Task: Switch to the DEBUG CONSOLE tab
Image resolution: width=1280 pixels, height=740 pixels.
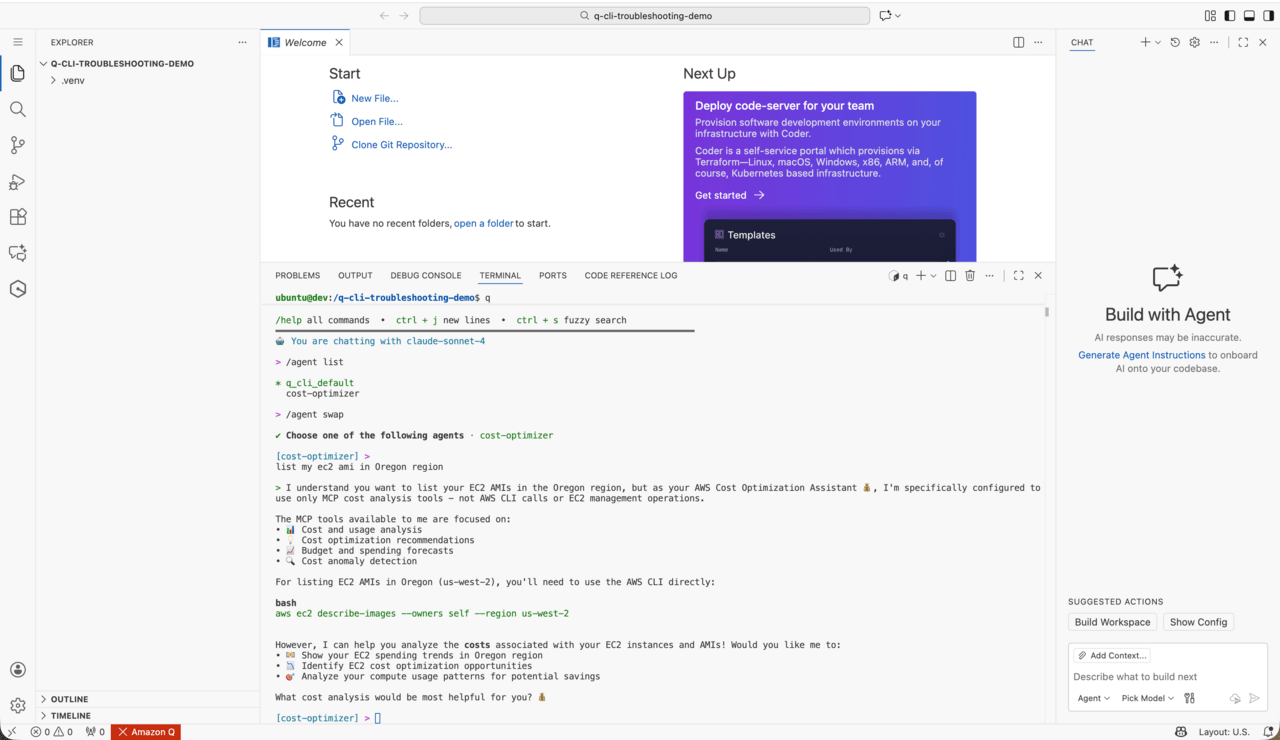Action: 426,276
